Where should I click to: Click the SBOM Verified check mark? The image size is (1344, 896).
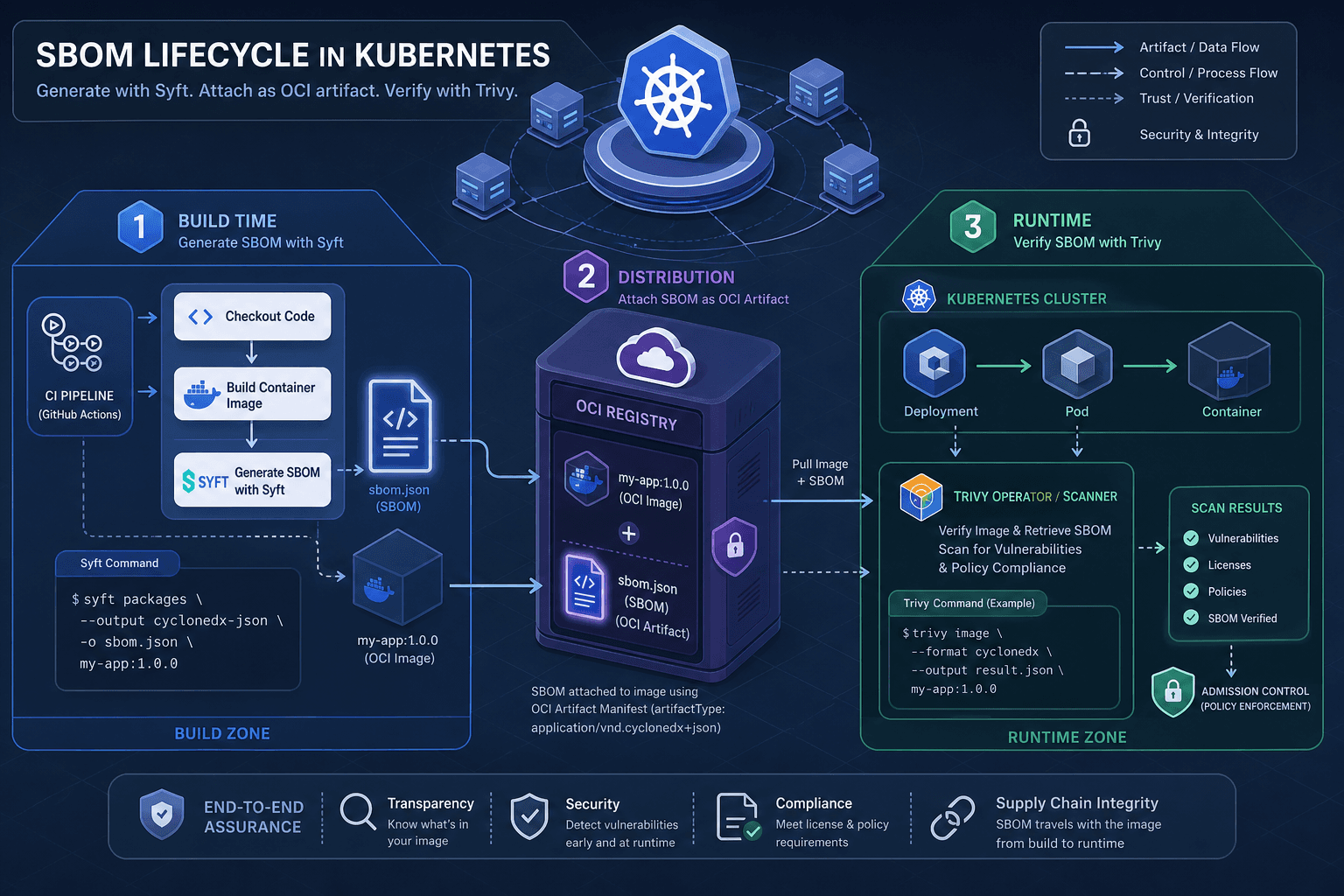(1191, 618)
